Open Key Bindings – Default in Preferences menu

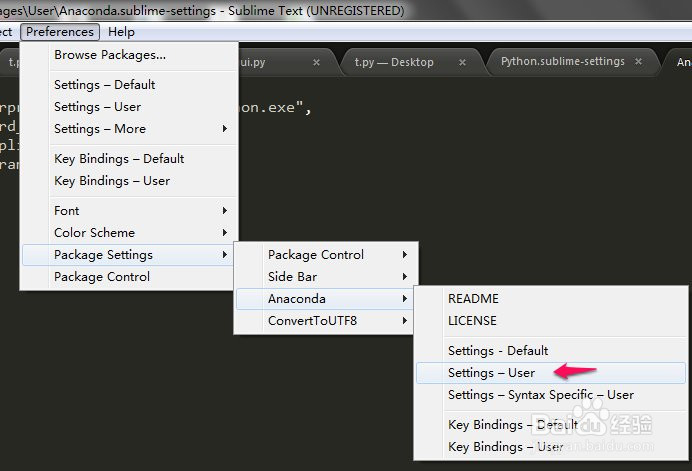[x=128, y=159]
